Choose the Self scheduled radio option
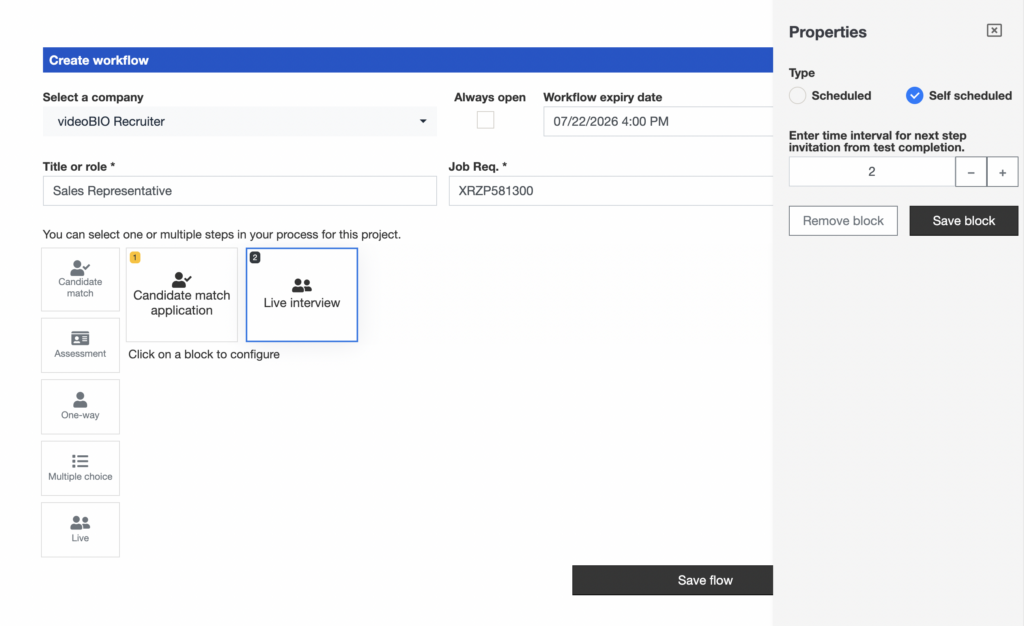 tap(914, 95)
